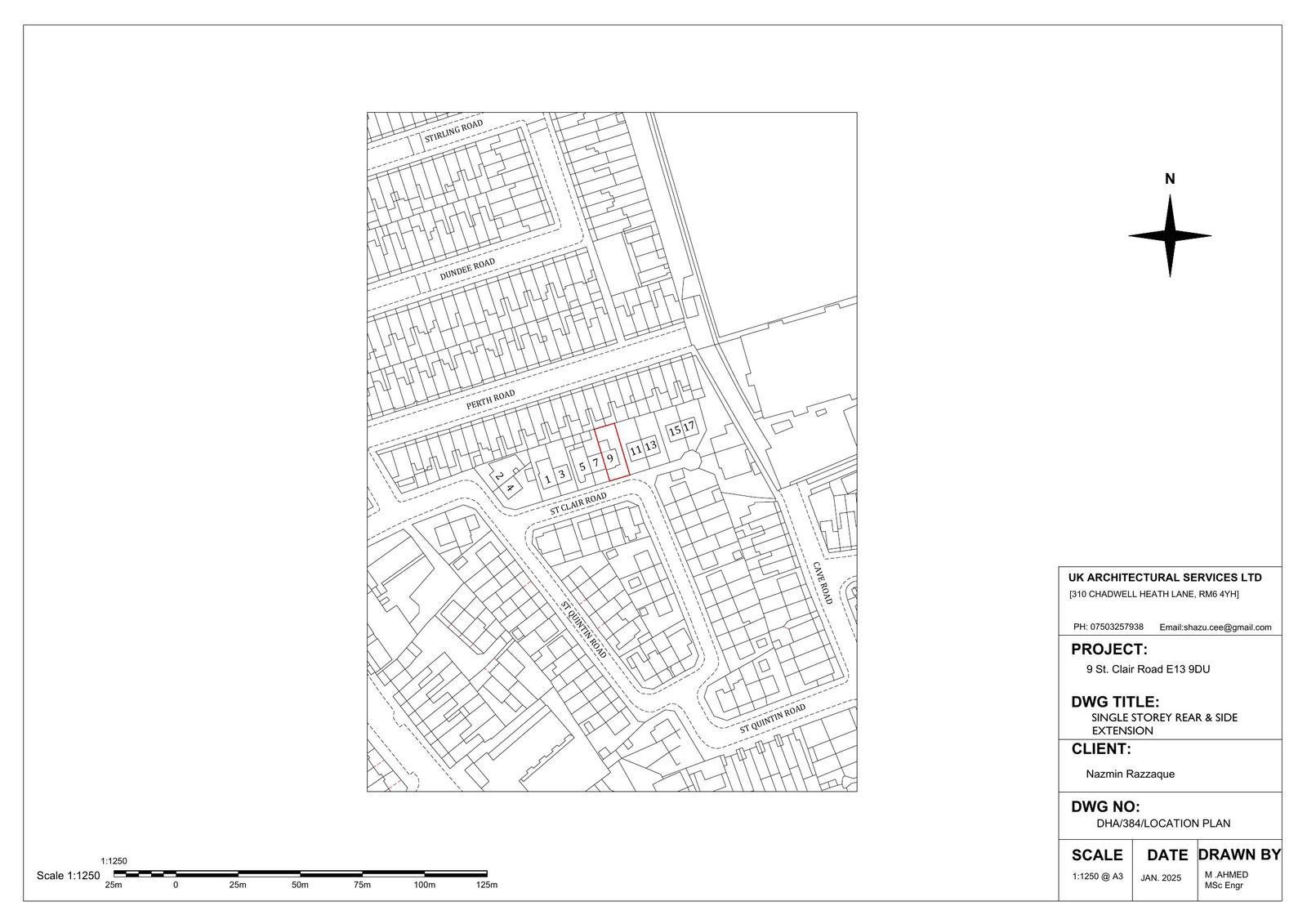
Task: Click the north arrow compass symbol
Action: coord(1169,236)
